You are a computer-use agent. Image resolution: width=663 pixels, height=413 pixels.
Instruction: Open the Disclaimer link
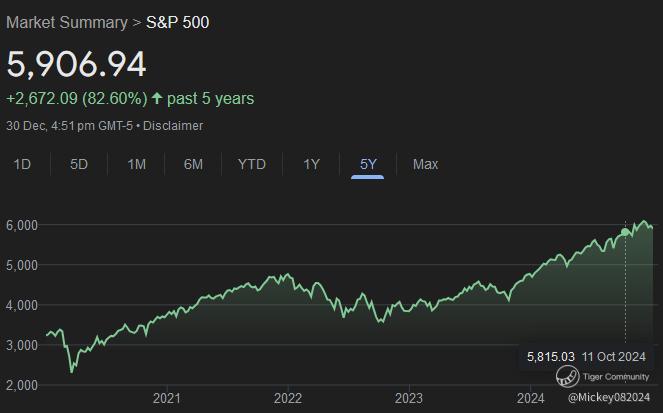pos(174,126)
